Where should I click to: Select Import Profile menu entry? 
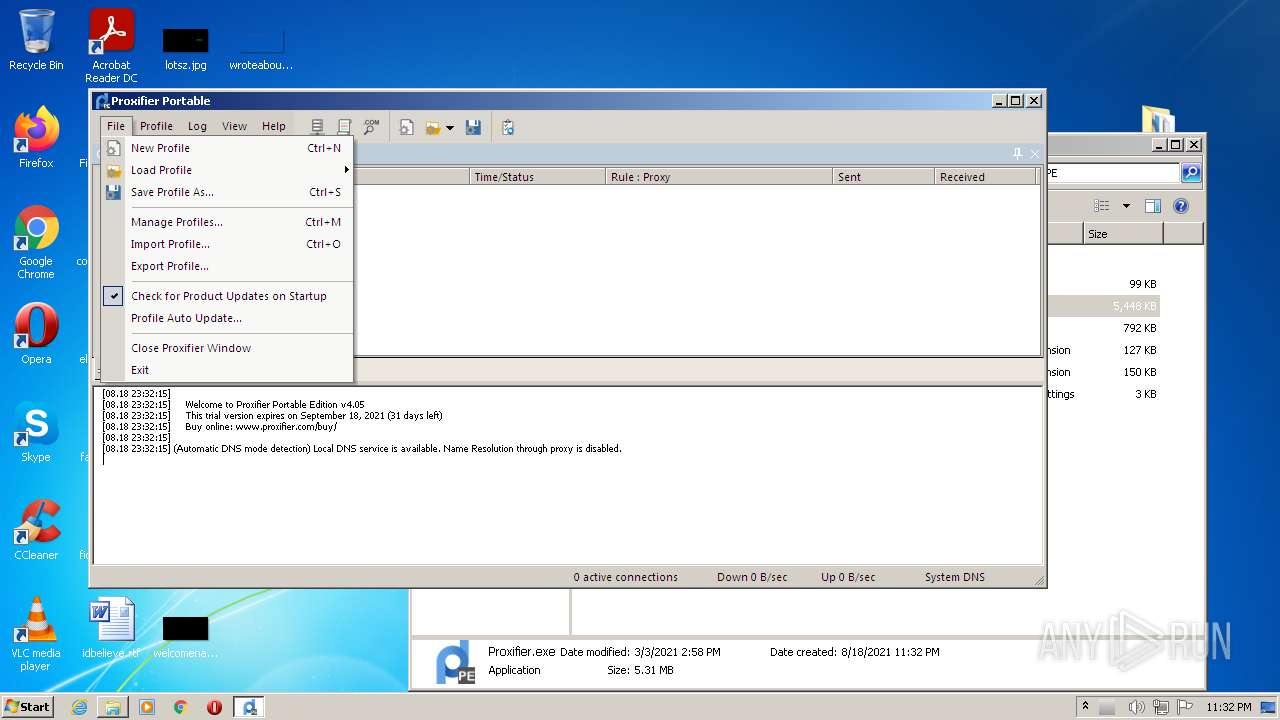click(x=227, y=244)
